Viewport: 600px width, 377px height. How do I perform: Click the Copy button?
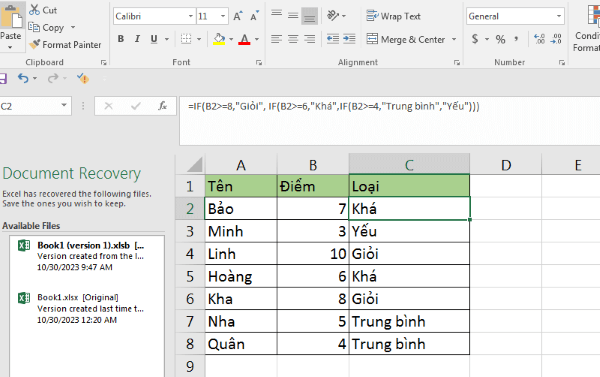click(47, 28)
